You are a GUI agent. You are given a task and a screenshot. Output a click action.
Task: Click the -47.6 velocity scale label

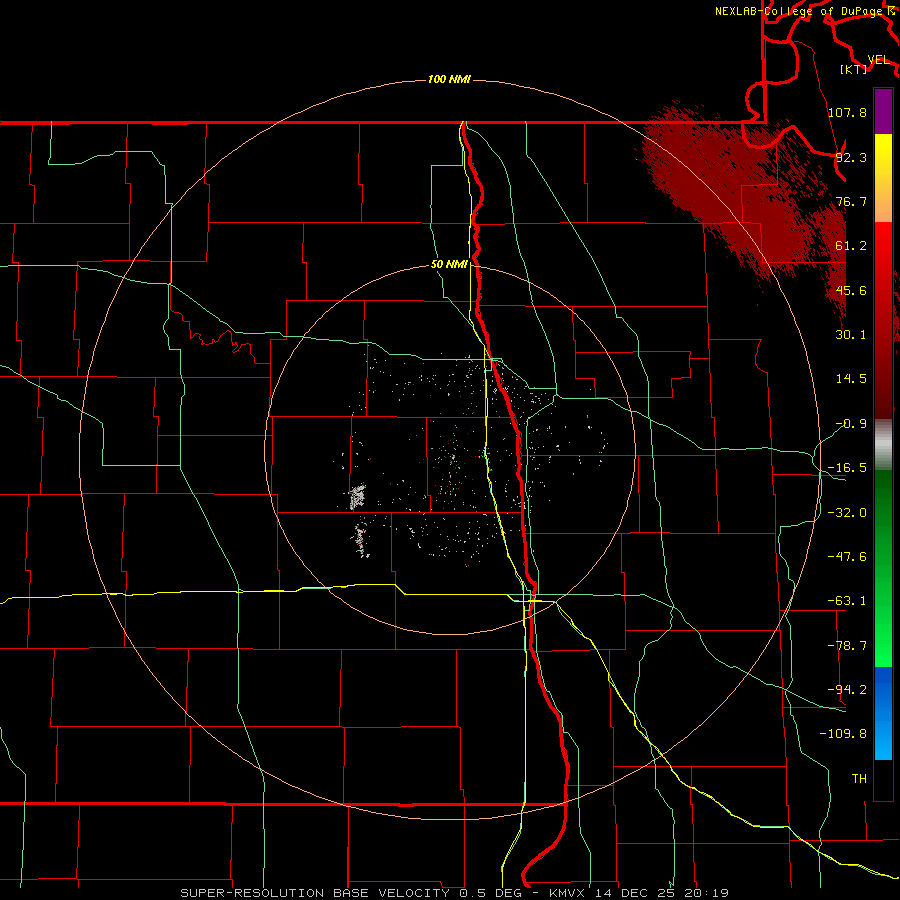(847, 557)
